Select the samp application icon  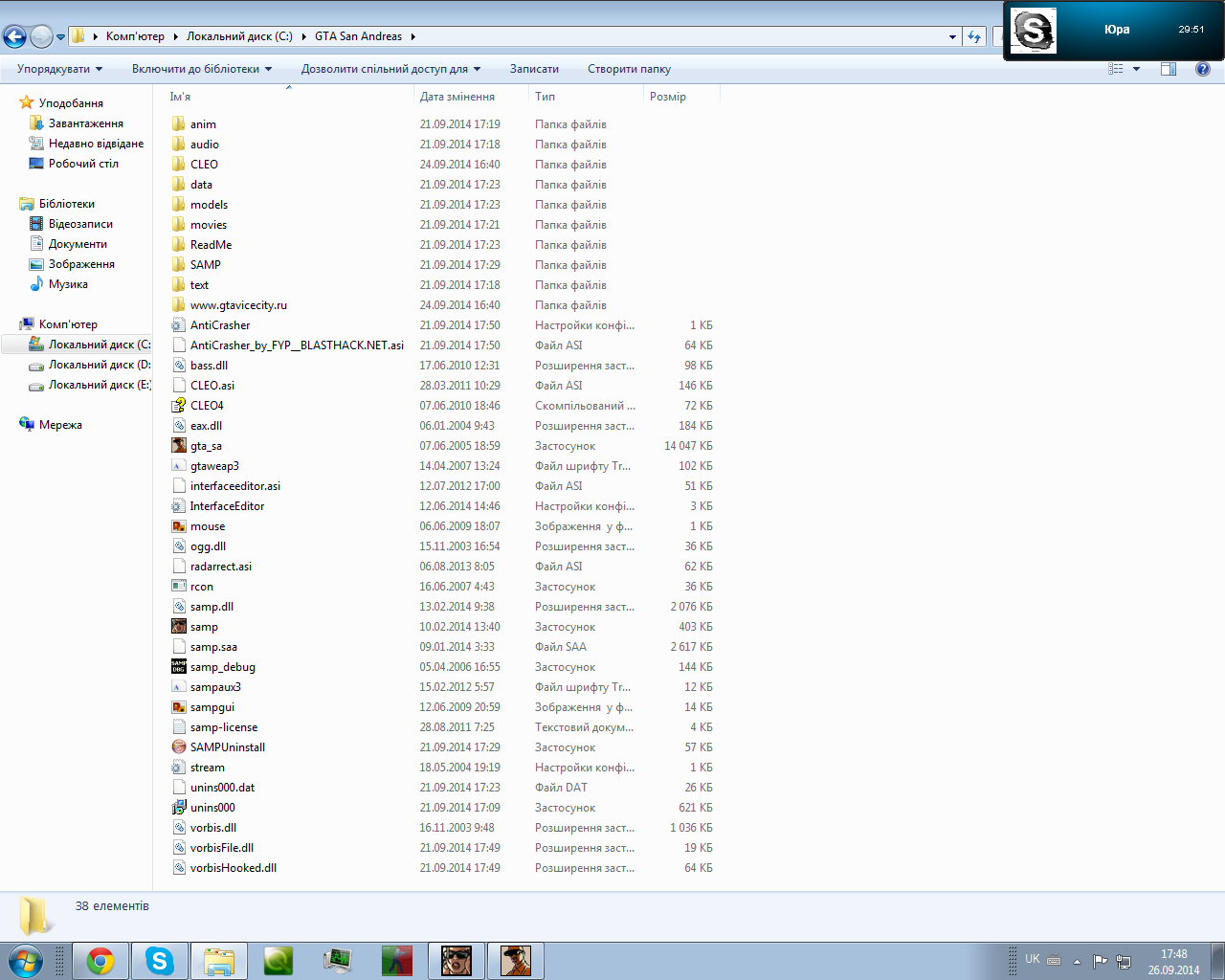click(179, 627)
